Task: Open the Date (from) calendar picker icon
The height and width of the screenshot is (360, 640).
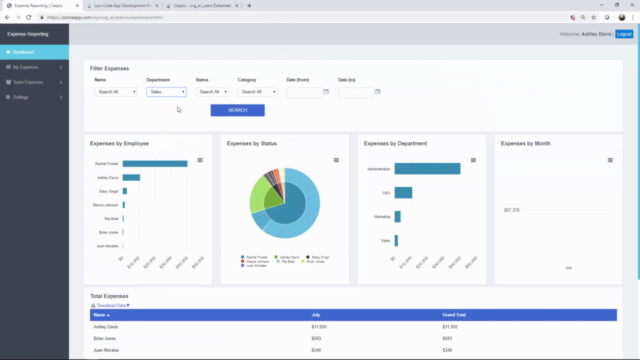Action: (x=326, y=91)
